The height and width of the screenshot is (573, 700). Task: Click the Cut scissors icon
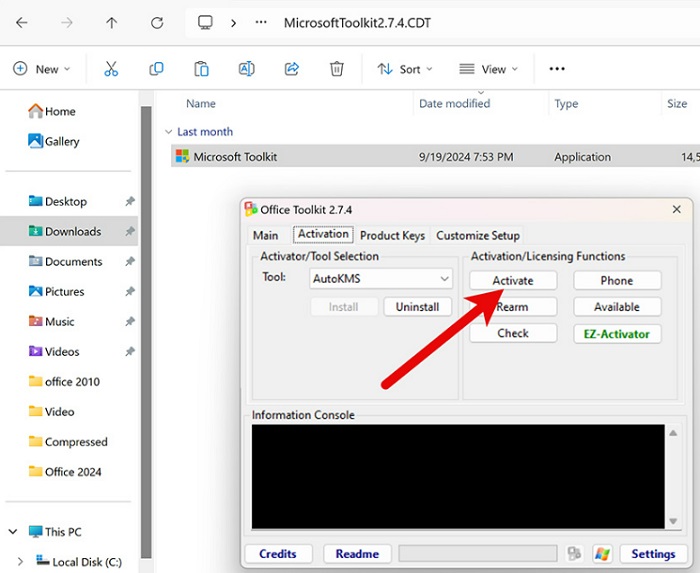(111, 69)
